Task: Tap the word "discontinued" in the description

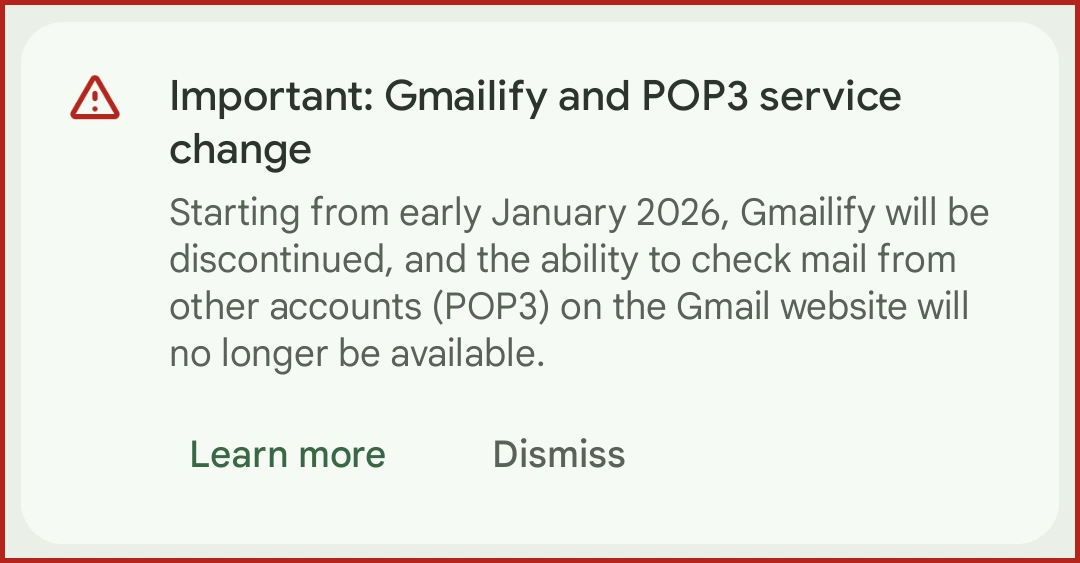Action: 274,260
